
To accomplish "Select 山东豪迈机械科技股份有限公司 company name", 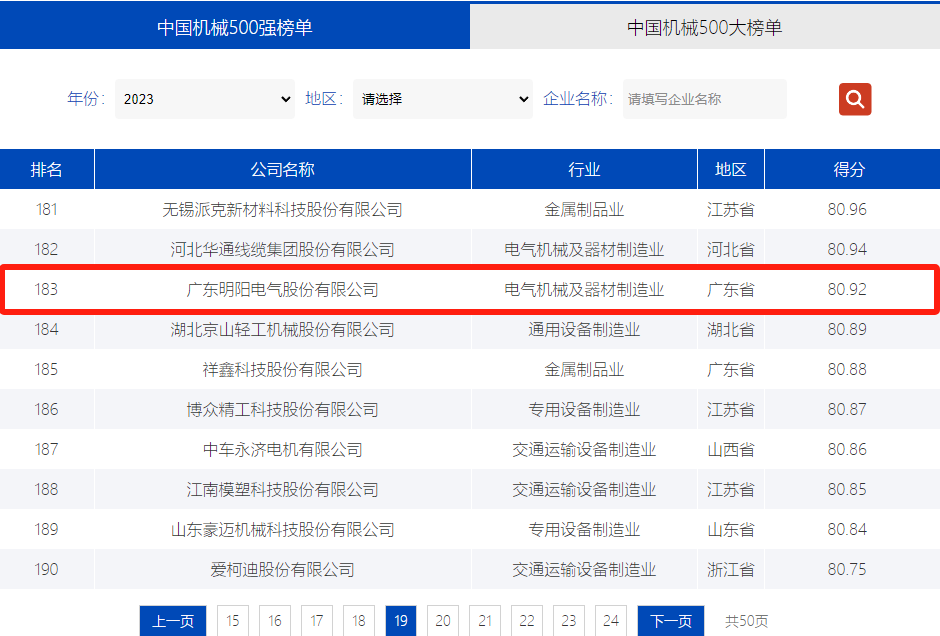I will (x=282, y=530).
